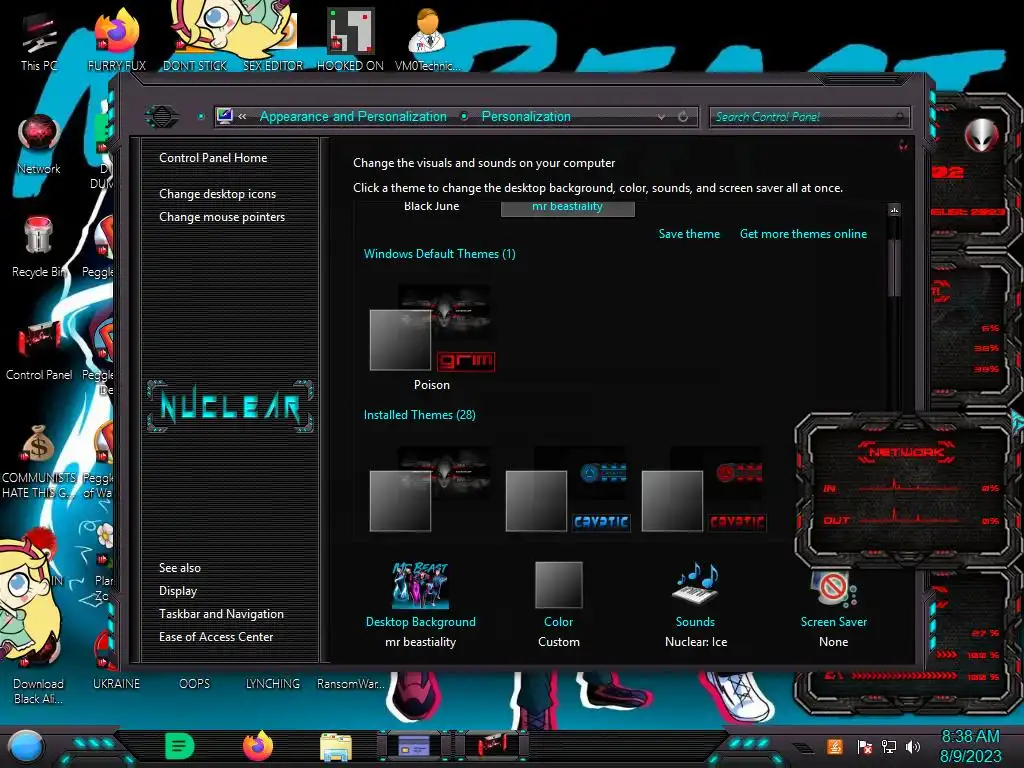Click the Save theme link

click(689, 234)
